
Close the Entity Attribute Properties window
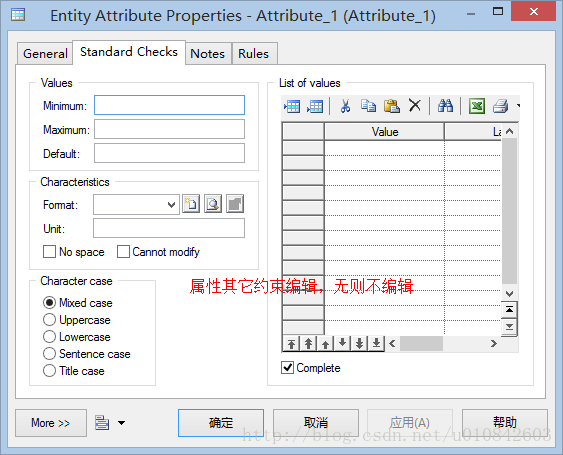(x=534, y=12)
